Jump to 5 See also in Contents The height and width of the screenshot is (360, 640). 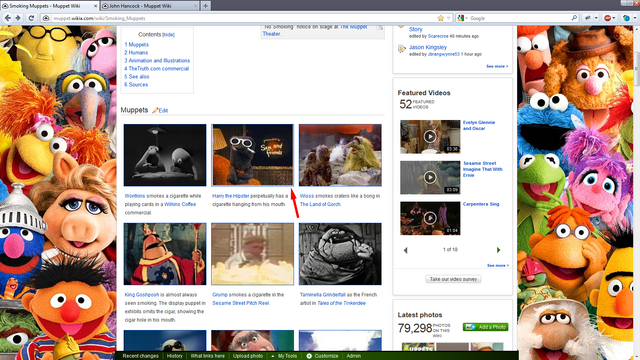(x=136, y=77)
